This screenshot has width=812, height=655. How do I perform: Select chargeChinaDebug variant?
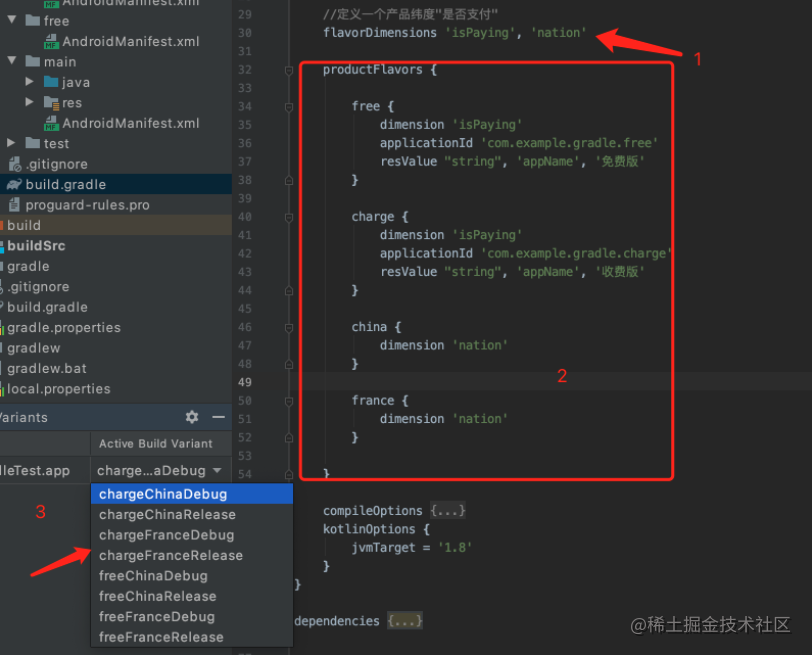(192, 494)
